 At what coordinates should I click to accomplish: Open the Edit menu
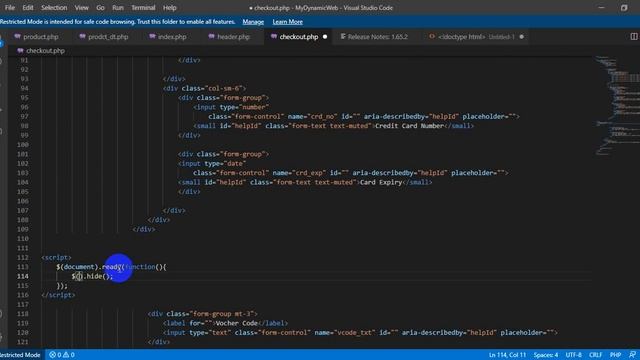click(28, 8)
